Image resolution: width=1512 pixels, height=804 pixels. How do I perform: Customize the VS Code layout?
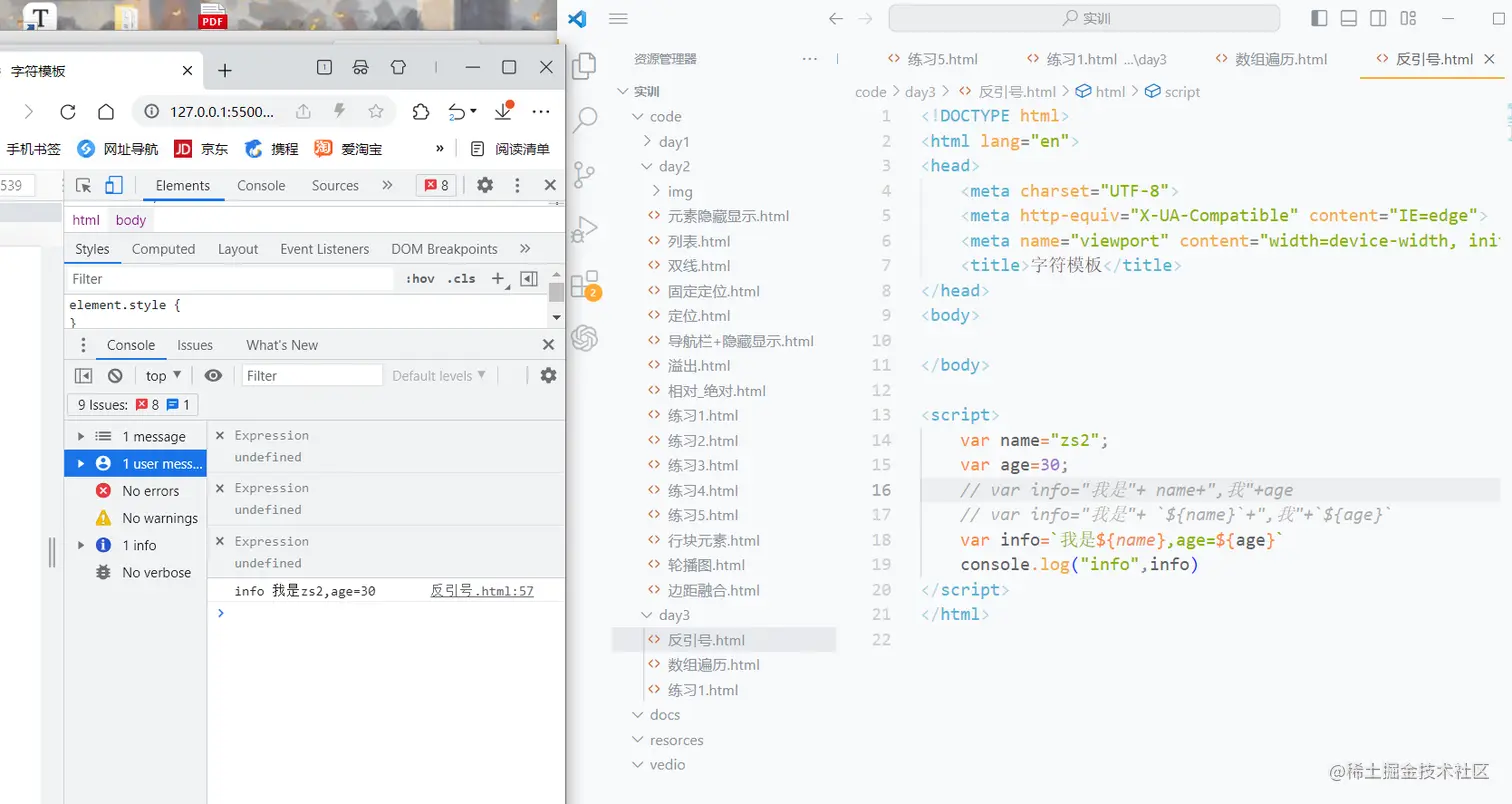click(1408, 18)
